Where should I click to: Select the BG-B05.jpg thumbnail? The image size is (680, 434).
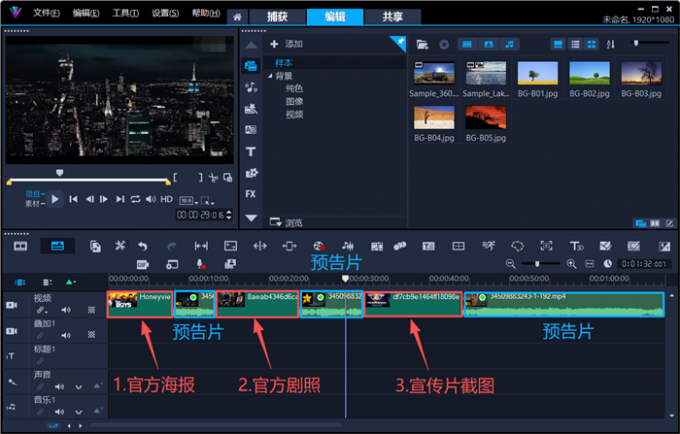tap(485, 124)
